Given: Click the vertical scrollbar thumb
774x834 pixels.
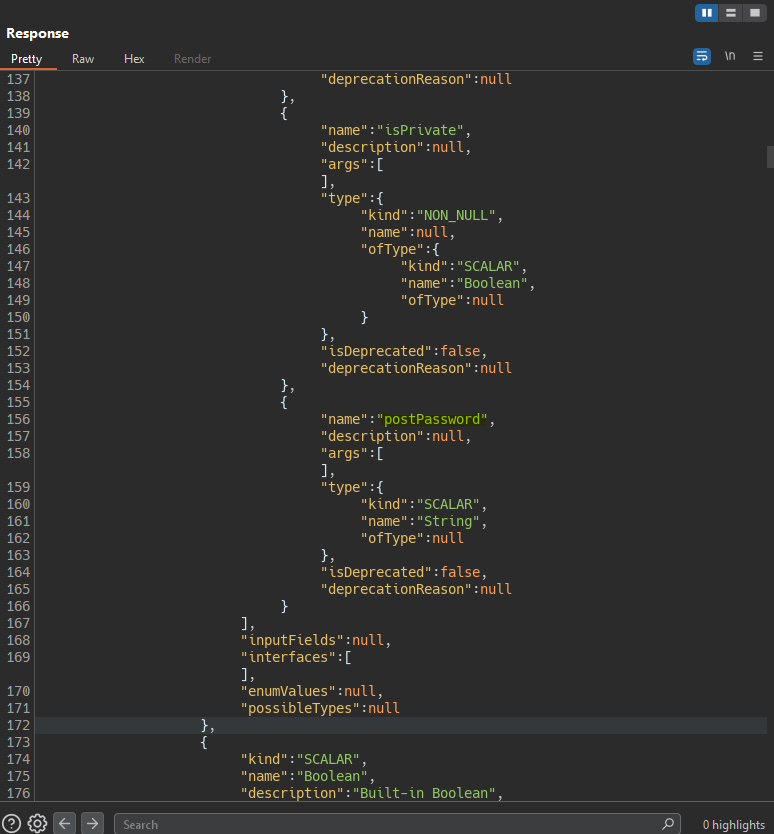Looking at the screenshot, I should (x=770, y=157).
